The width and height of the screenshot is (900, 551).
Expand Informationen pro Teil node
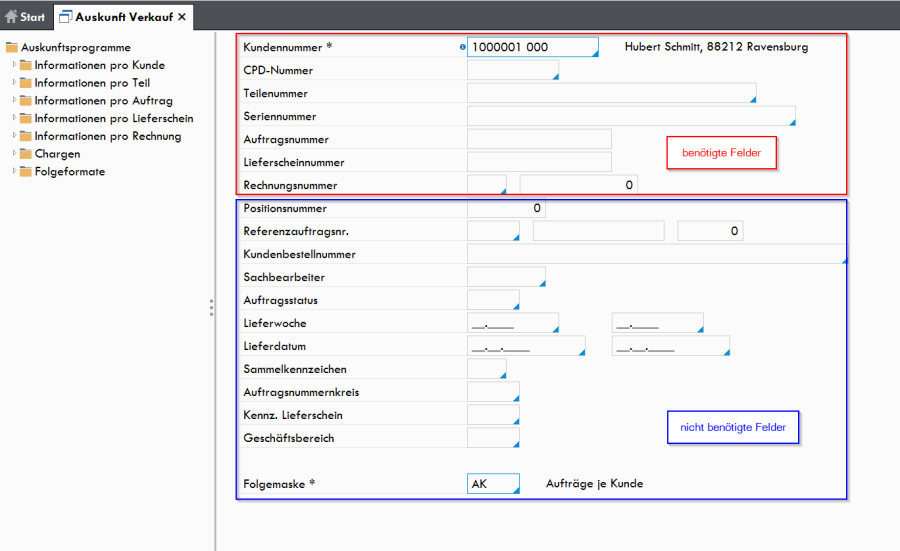pos(14,82)
